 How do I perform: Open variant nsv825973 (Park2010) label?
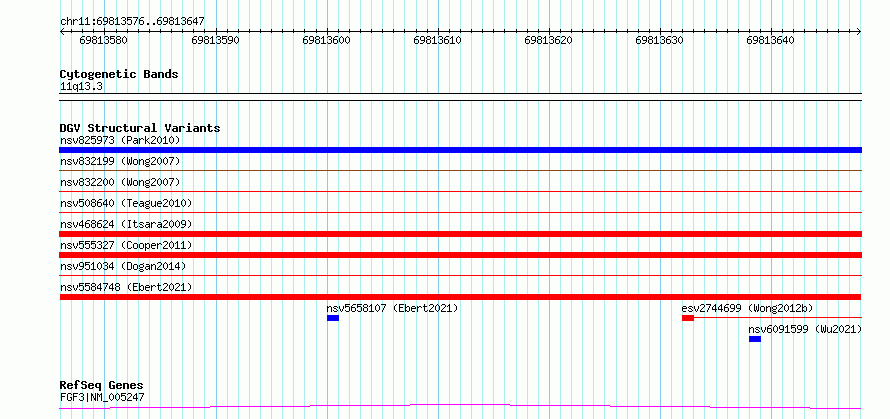coord(120,140)
